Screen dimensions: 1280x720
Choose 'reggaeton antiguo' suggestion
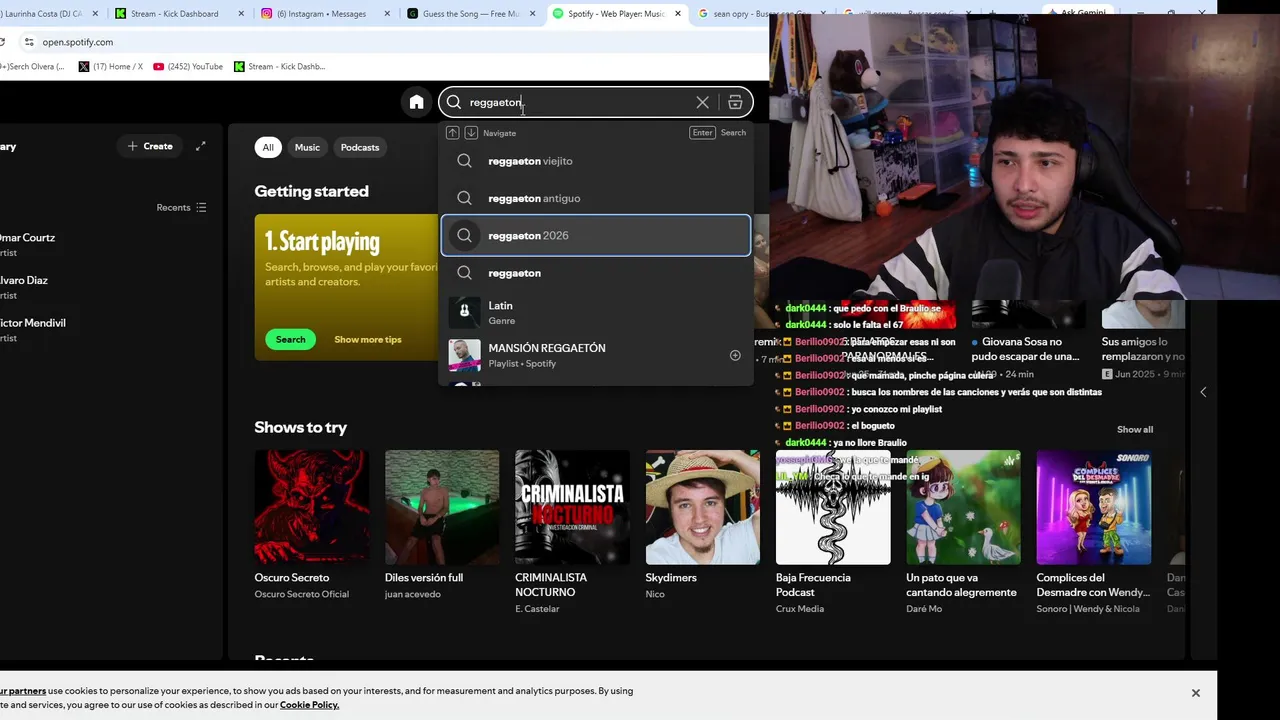tap(596, 198)
